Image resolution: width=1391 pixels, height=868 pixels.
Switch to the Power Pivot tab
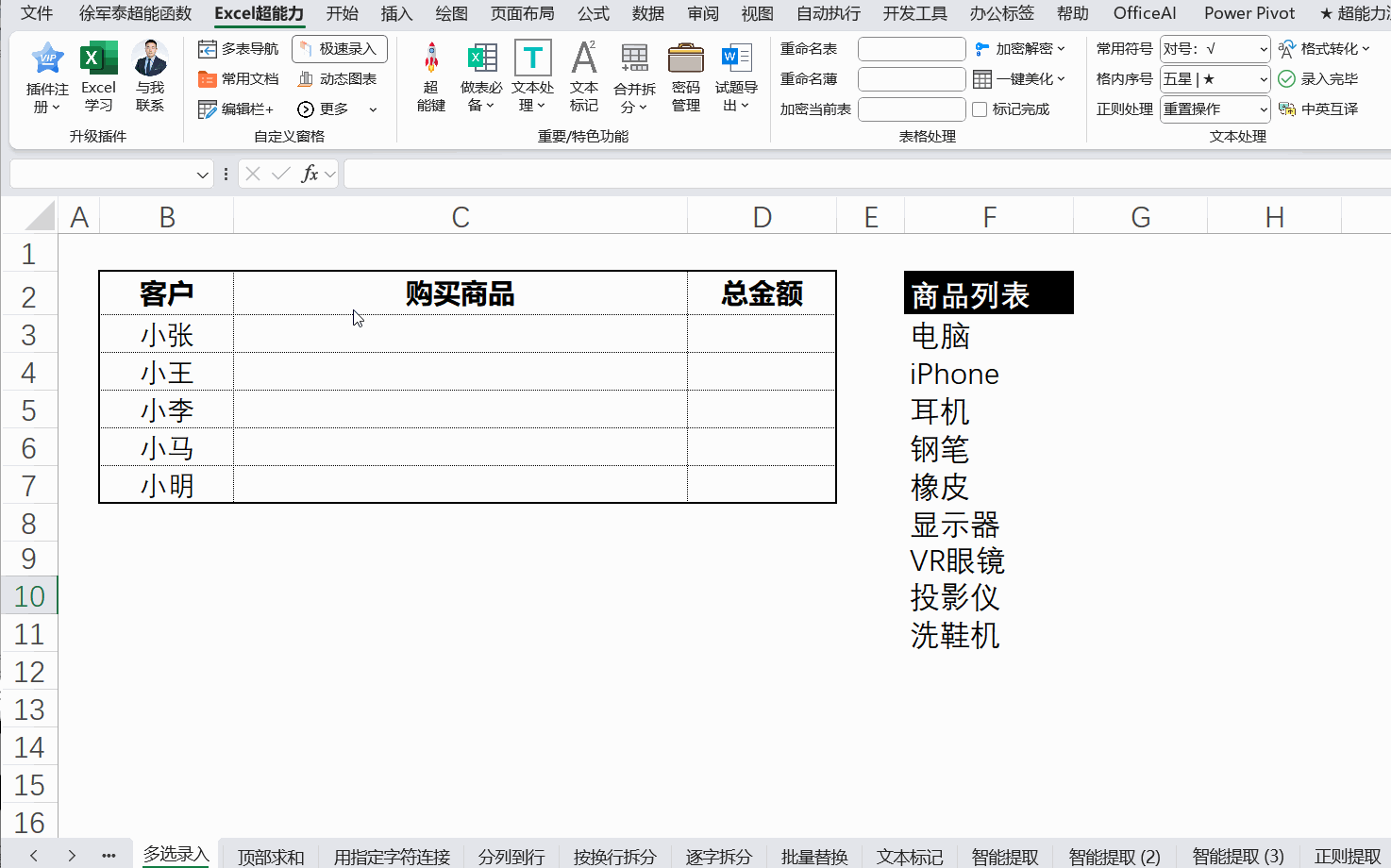click(x=1249, y=13)
